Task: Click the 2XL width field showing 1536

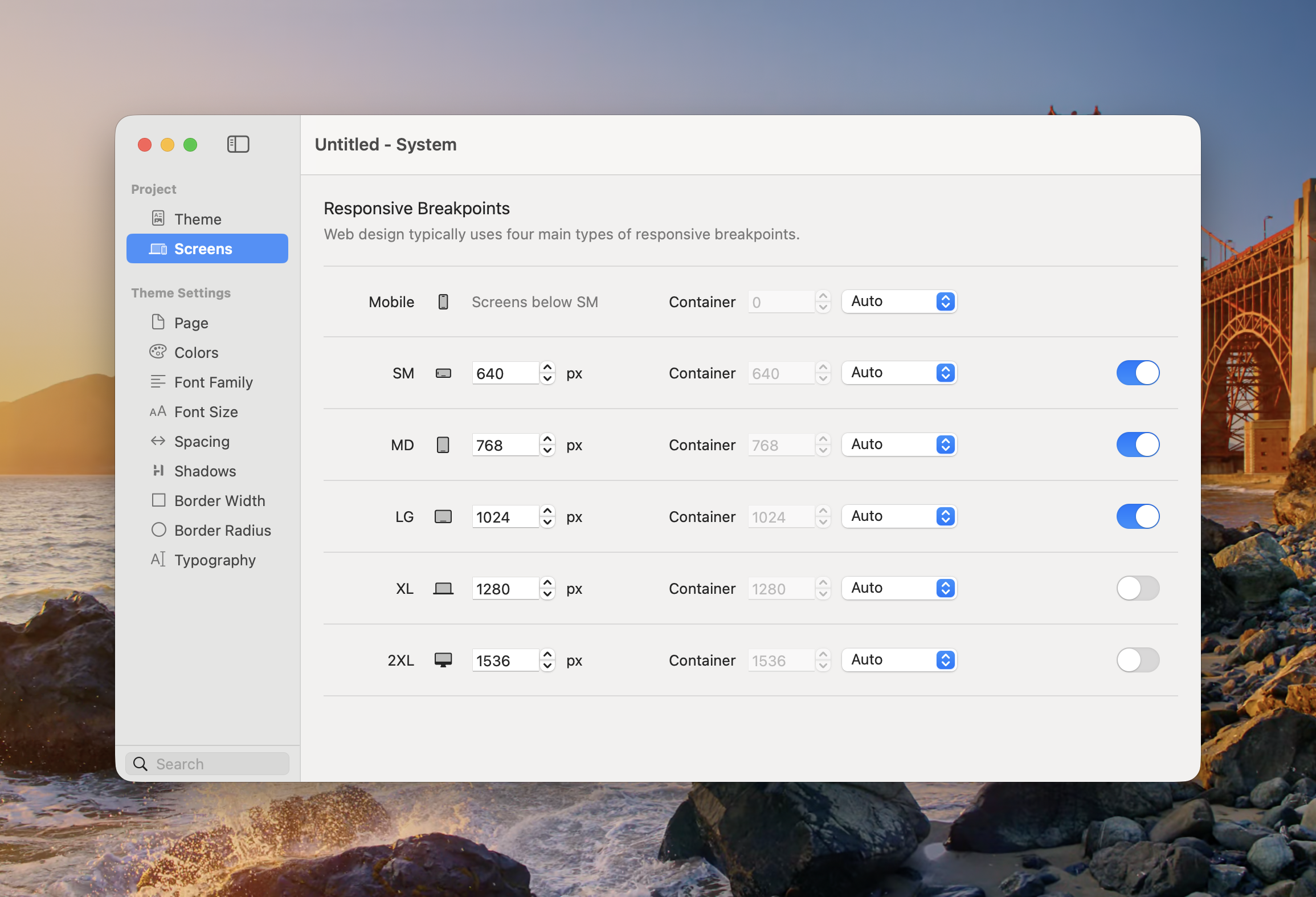Action: coord(505,661)
